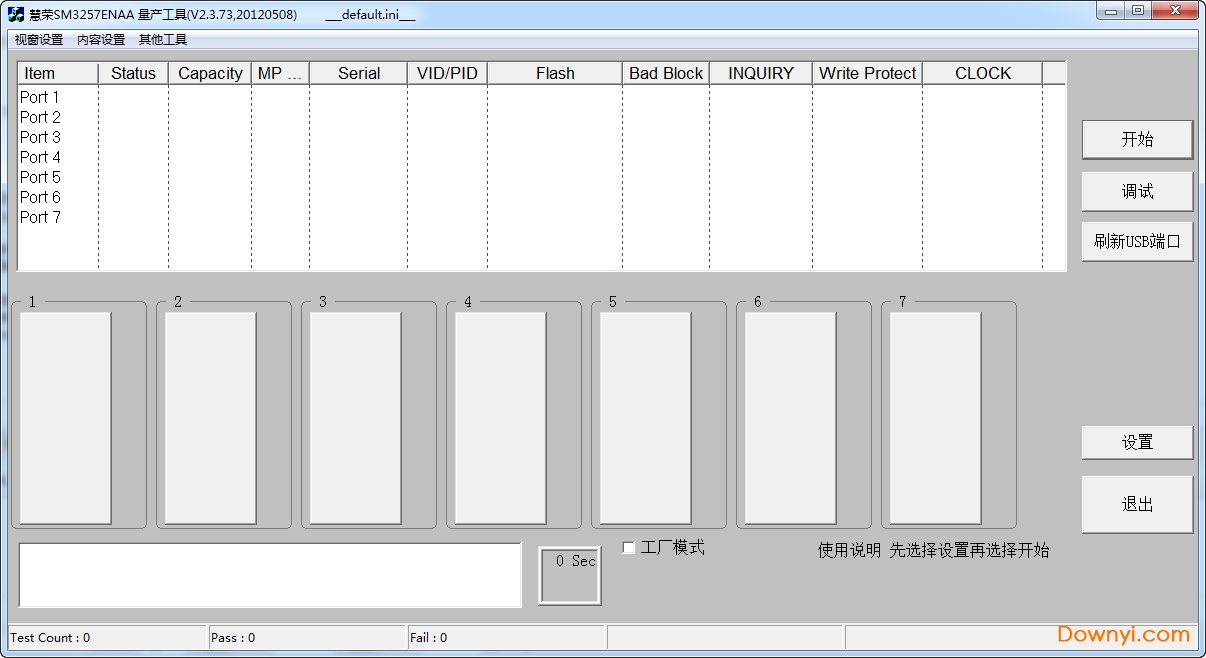Image resolution: width=1206 pixels, height=658 pixels.
Task: Click the 退出 (Exit) button
Action: (x=1137, y=505)
